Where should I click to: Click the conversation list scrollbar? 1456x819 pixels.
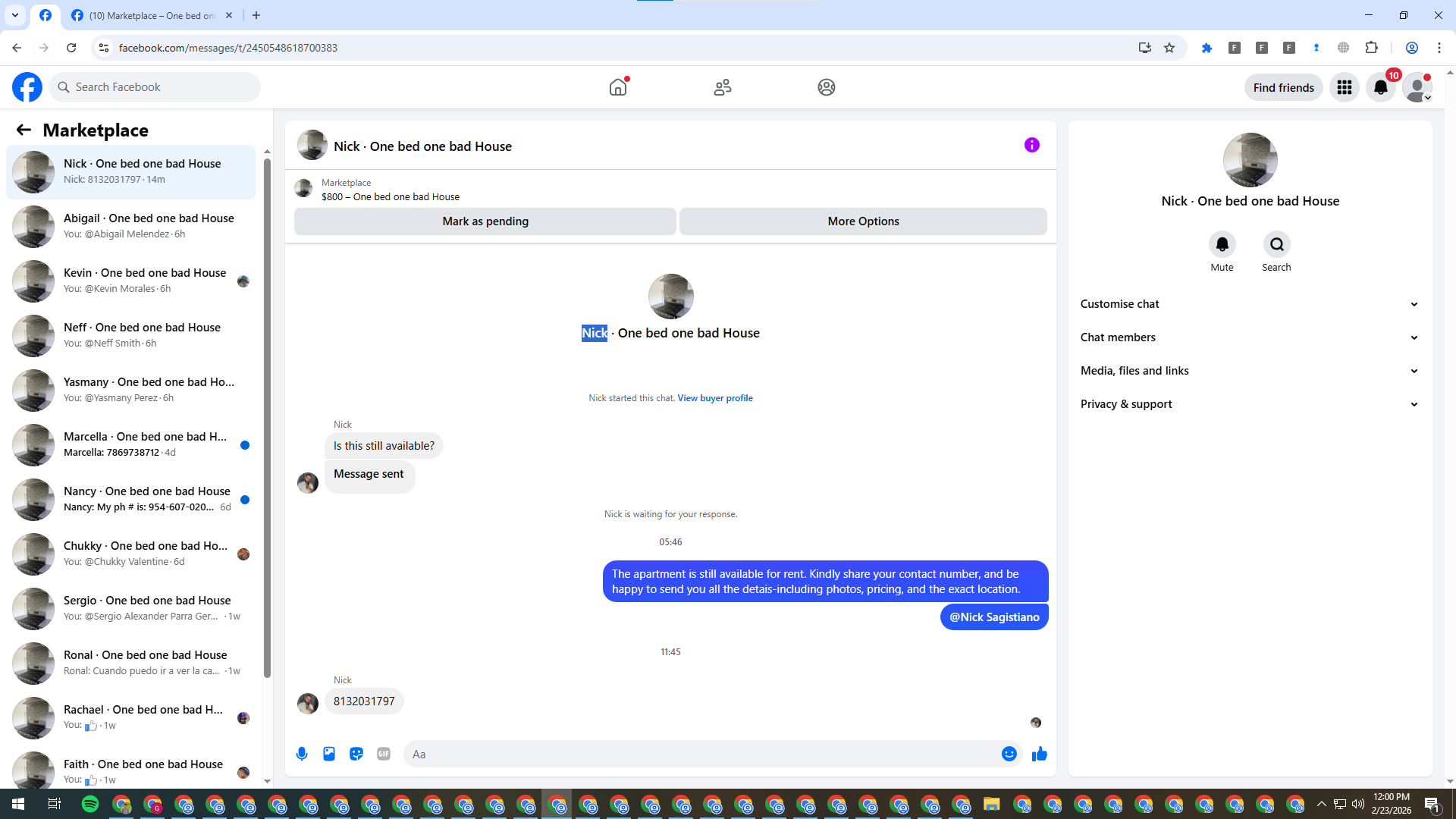pos(267,417)
